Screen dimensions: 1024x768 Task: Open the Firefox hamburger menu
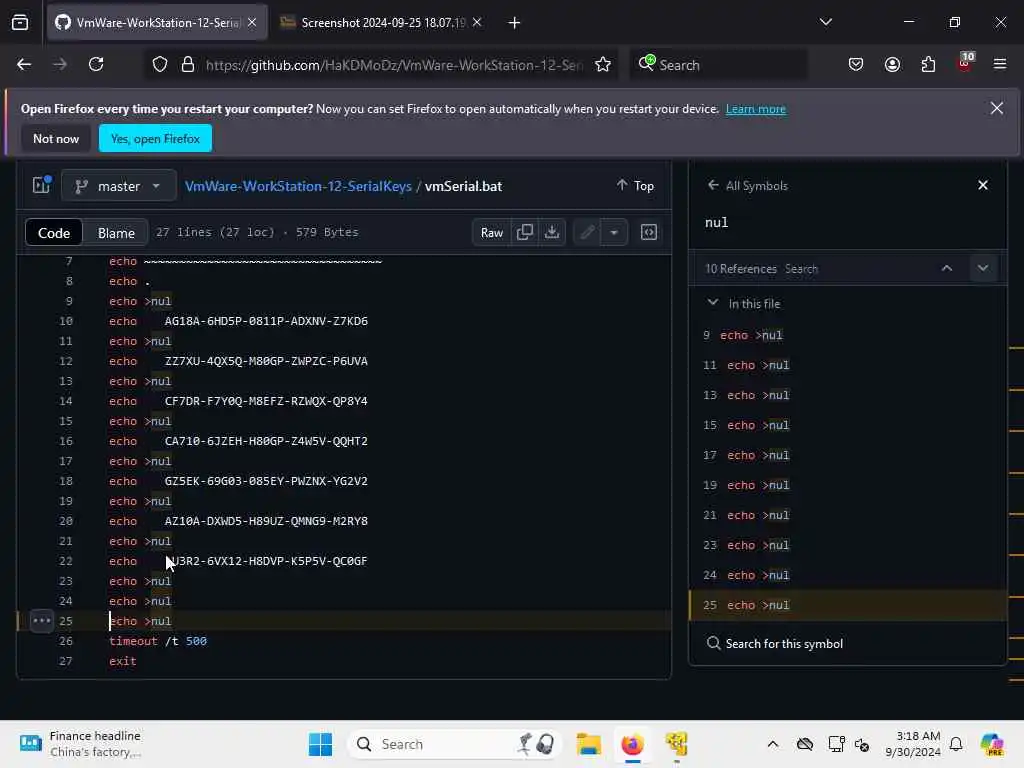tap(1000, 65)
